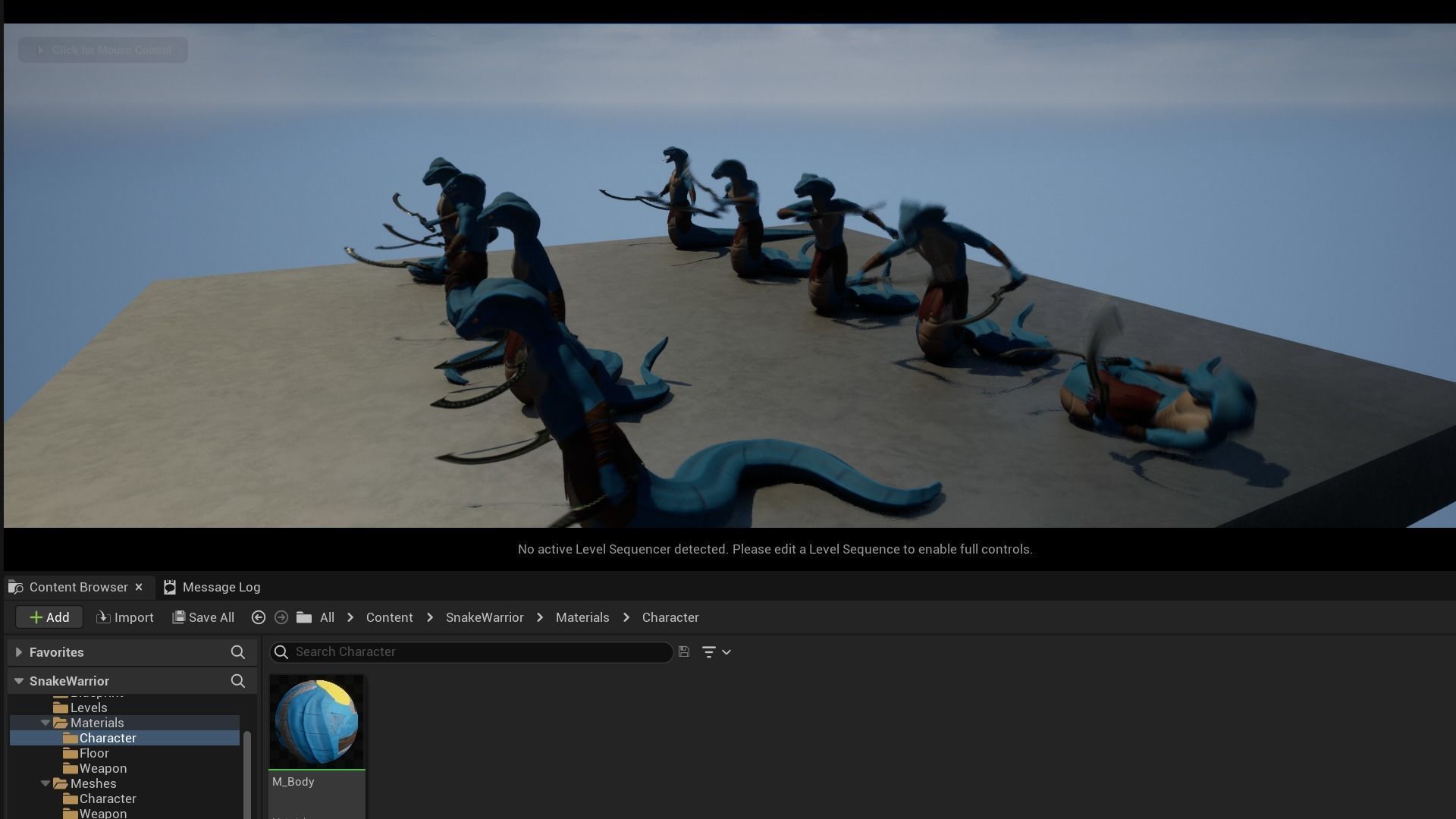Viewport: 1456px width, 819px height.
Task: Collapse the Materials folder
Action: point(45,723)
